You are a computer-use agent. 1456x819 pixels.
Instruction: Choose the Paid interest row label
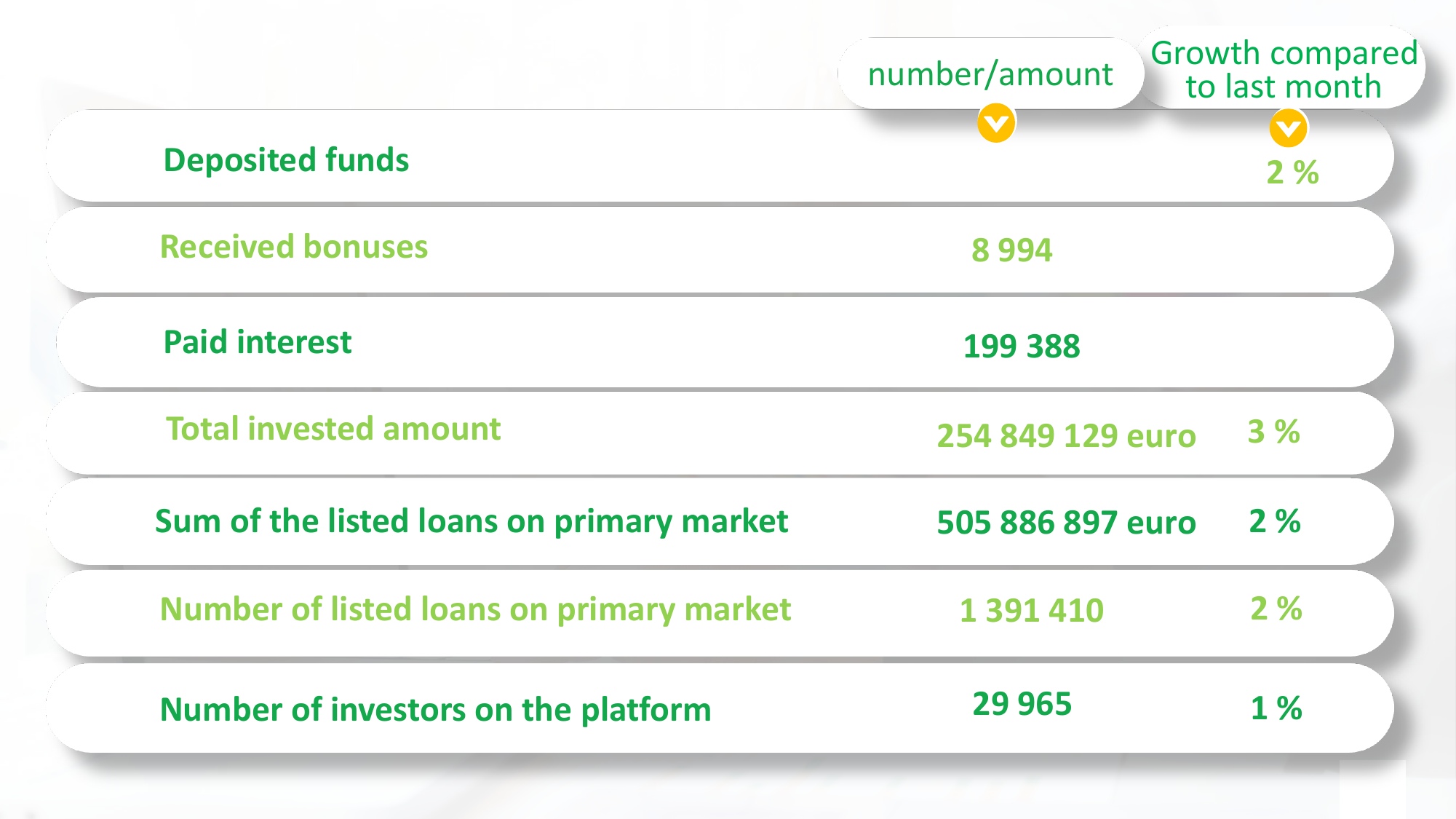coord(258,342)
